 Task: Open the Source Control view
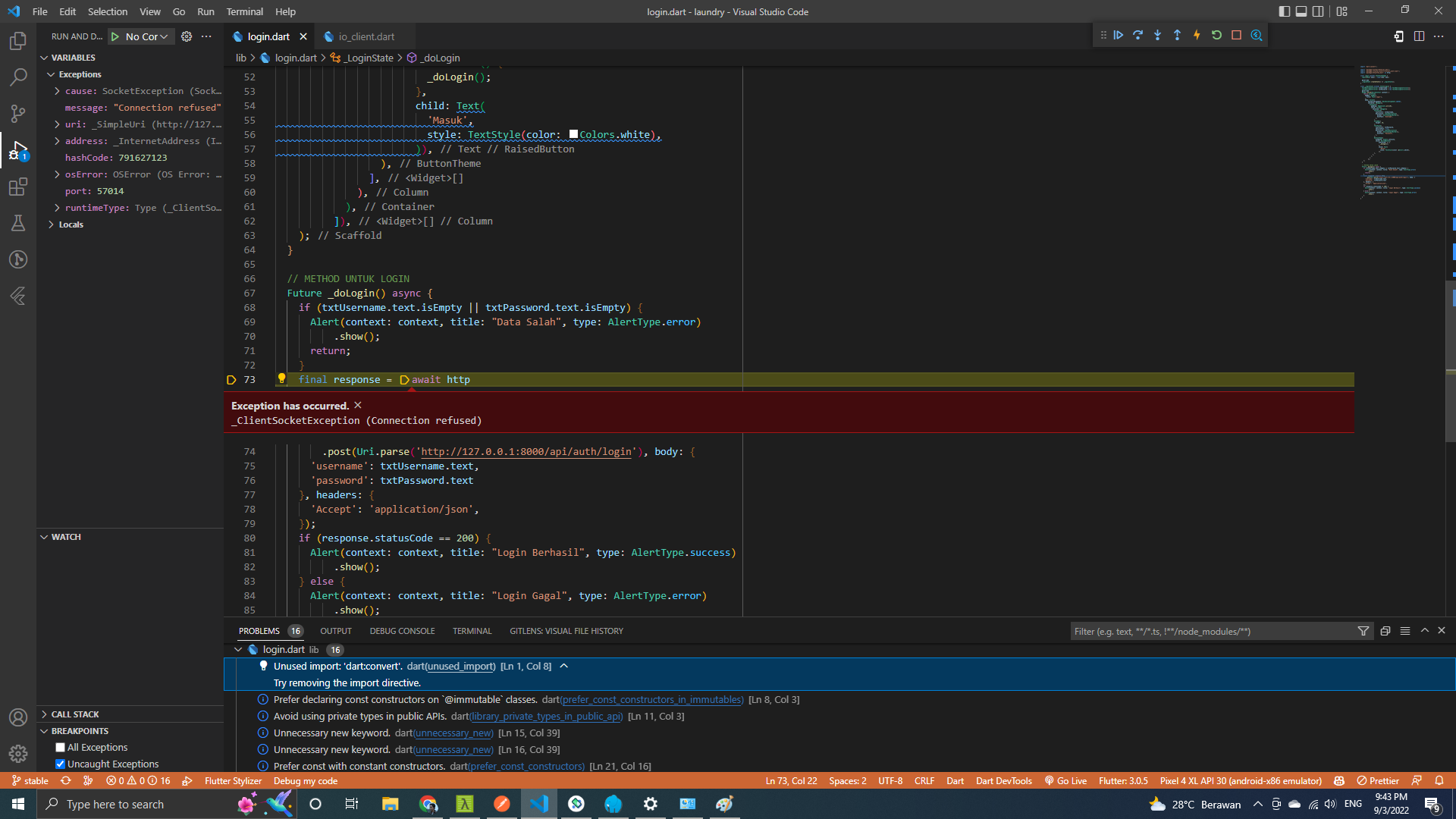click(18, 114)
